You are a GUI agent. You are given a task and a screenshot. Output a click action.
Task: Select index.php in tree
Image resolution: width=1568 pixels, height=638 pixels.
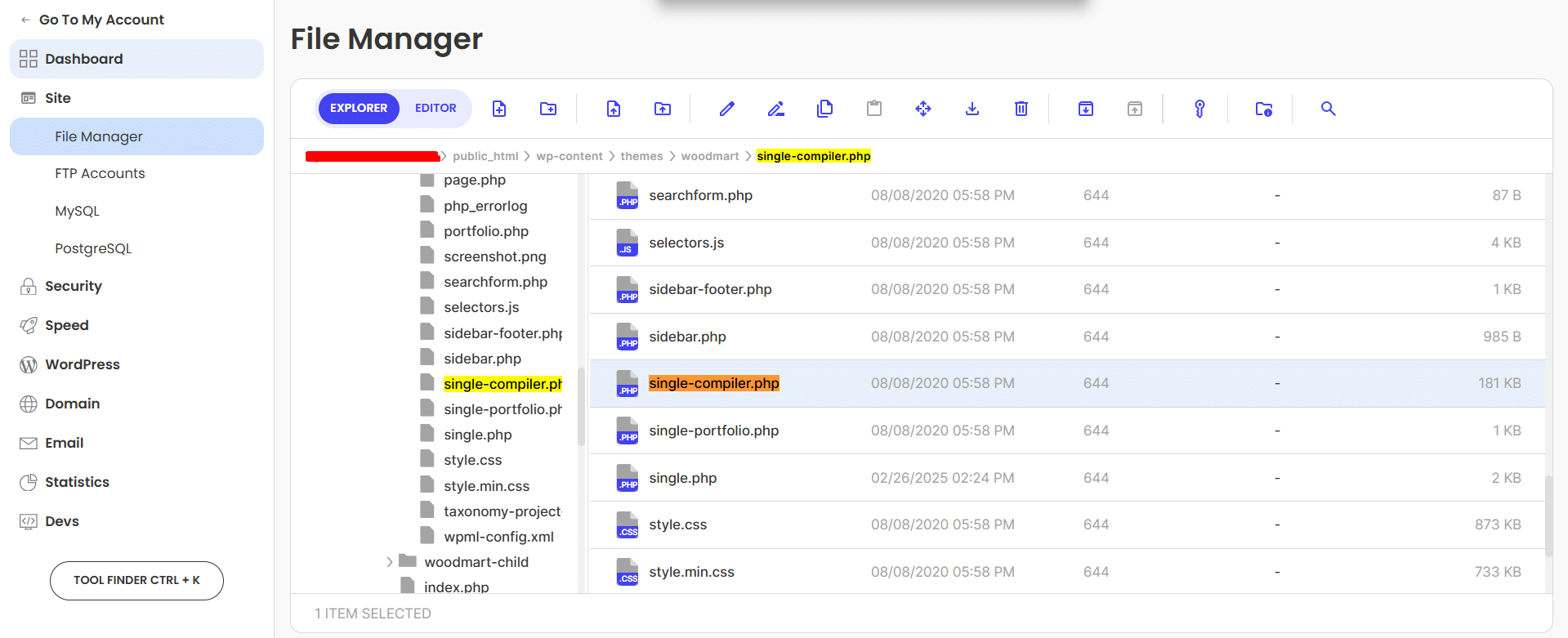tap(456, 587)
